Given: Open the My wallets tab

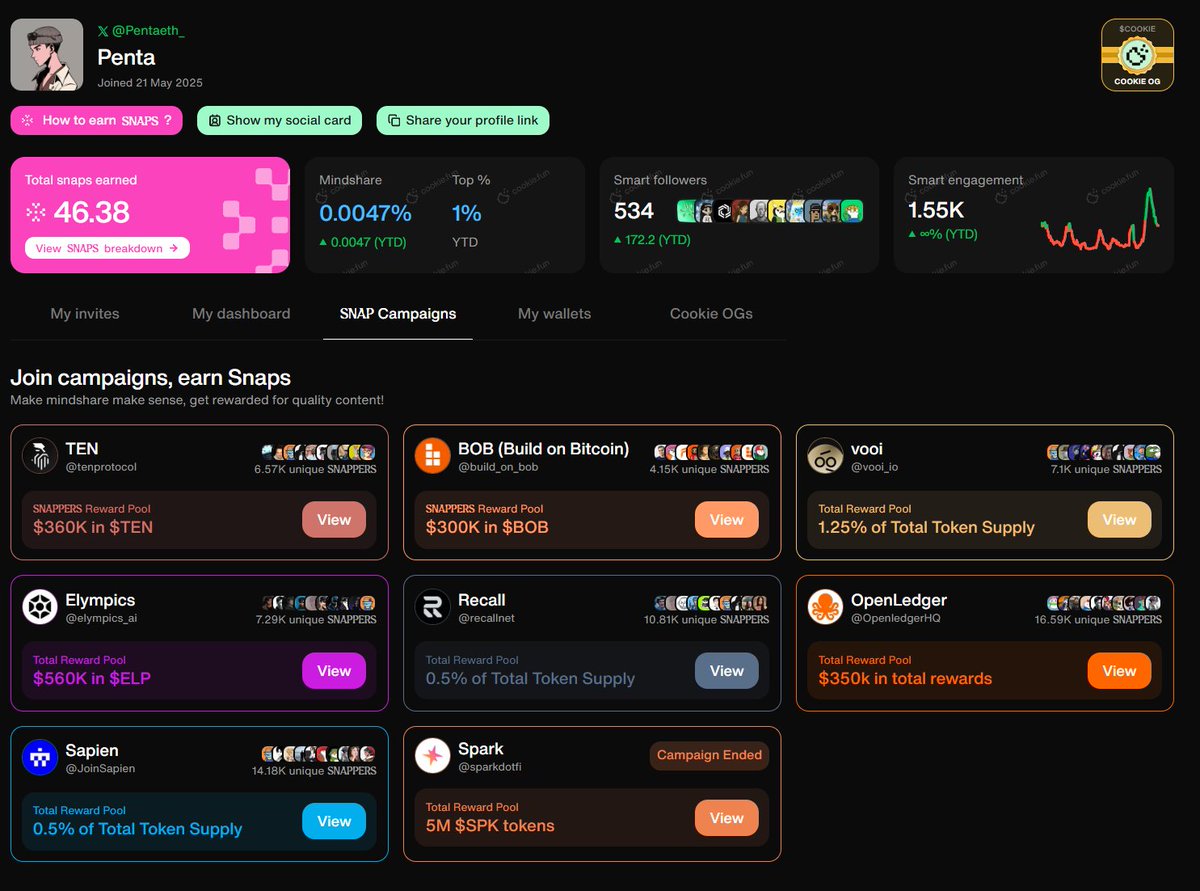Looking at the screenshot, I should [x=554, y=314].
